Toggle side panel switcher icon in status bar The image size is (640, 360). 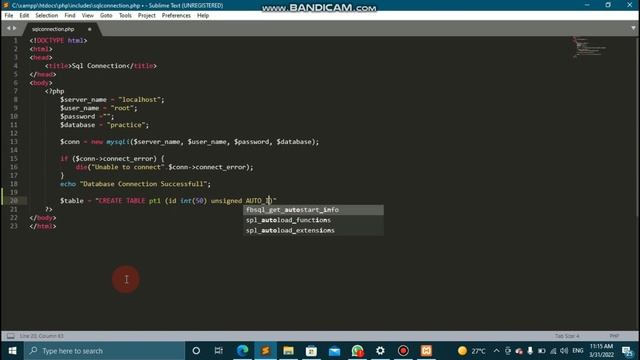[11, 336]
